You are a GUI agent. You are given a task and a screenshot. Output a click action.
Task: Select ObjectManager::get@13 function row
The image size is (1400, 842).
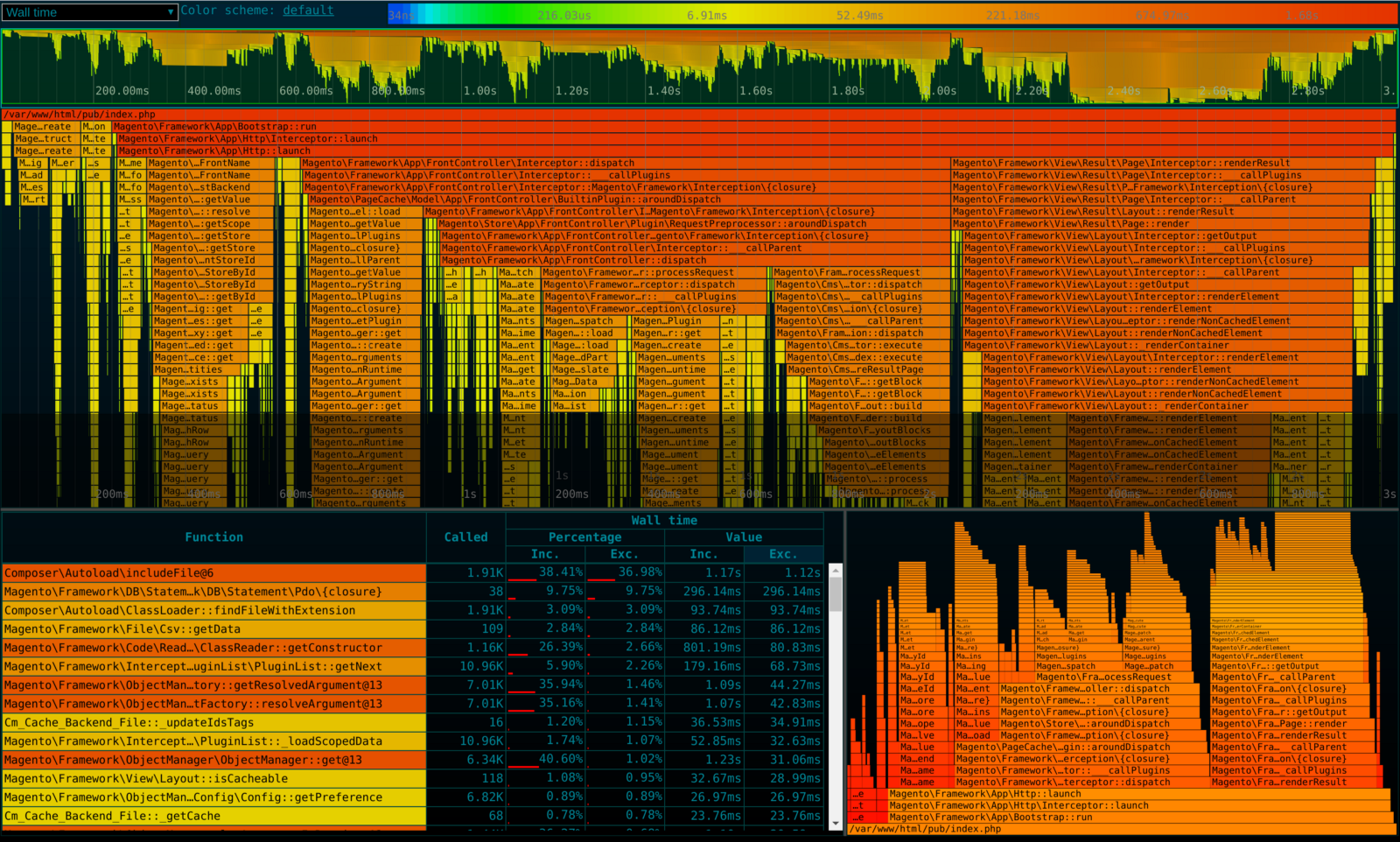(214, 760)
